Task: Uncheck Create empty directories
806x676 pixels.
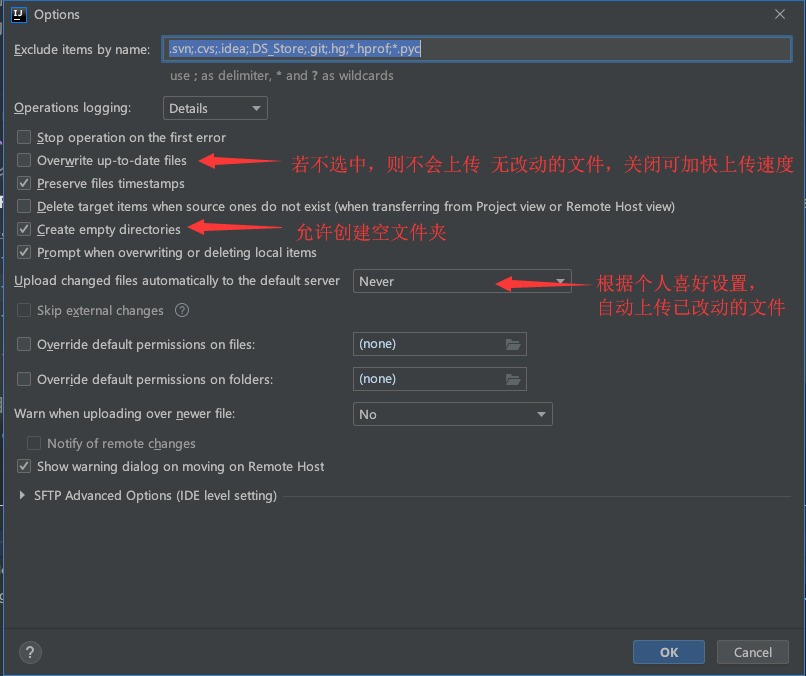Action: 24,229
